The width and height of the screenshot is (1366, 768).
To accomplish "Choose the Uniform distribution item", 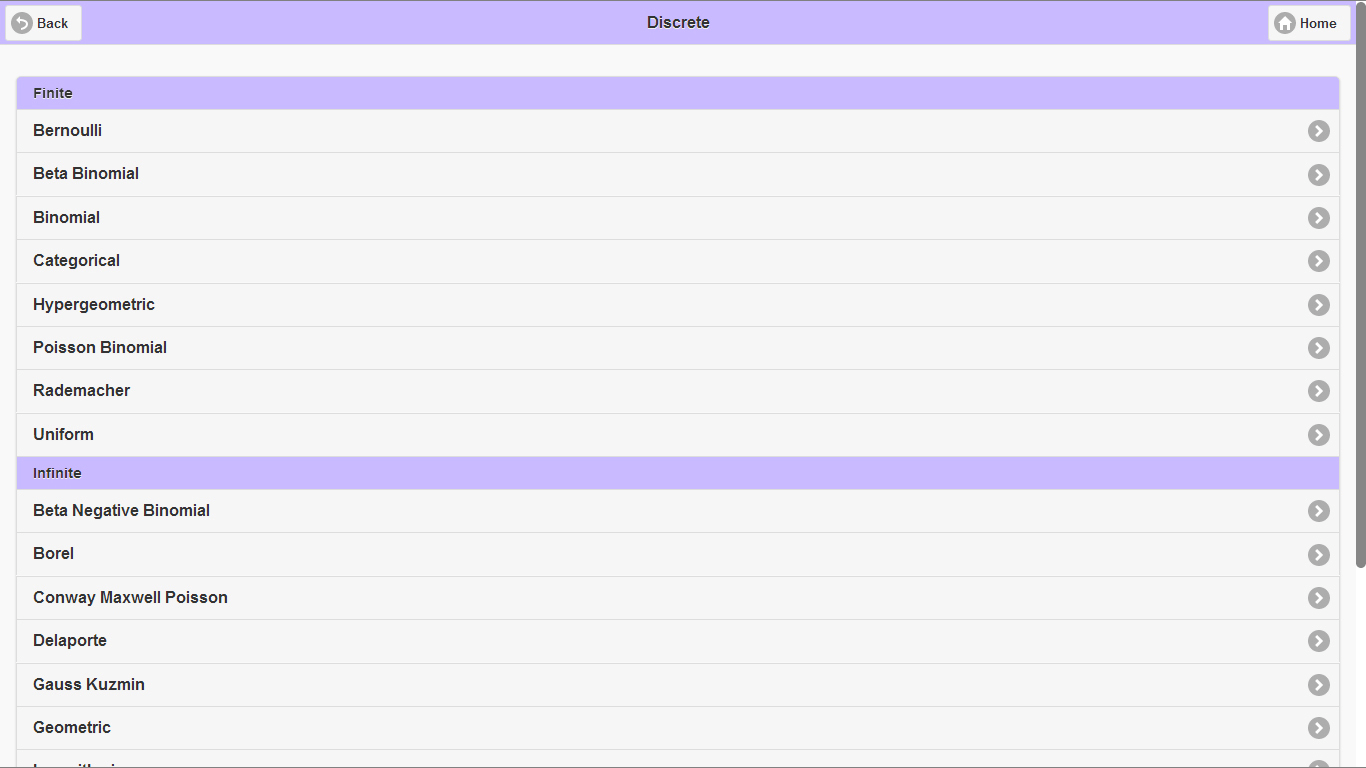I will [x=63, y=435].
